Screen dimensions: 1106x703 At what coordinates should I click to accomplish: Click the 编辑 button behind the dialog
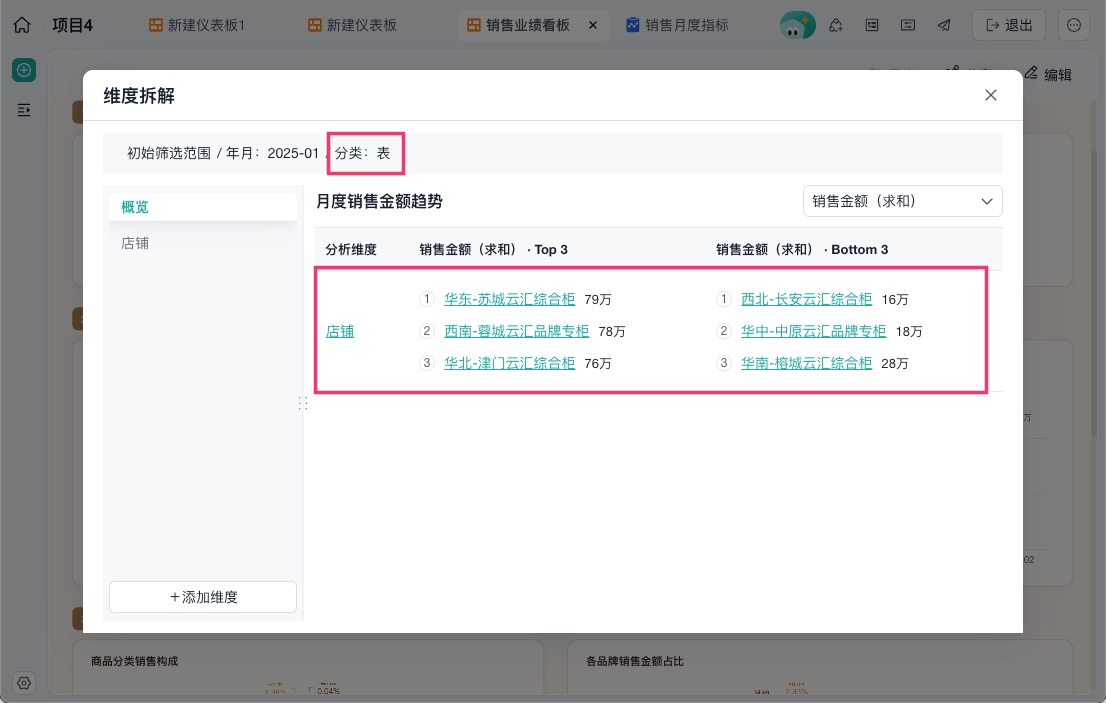coord(1048,74)
